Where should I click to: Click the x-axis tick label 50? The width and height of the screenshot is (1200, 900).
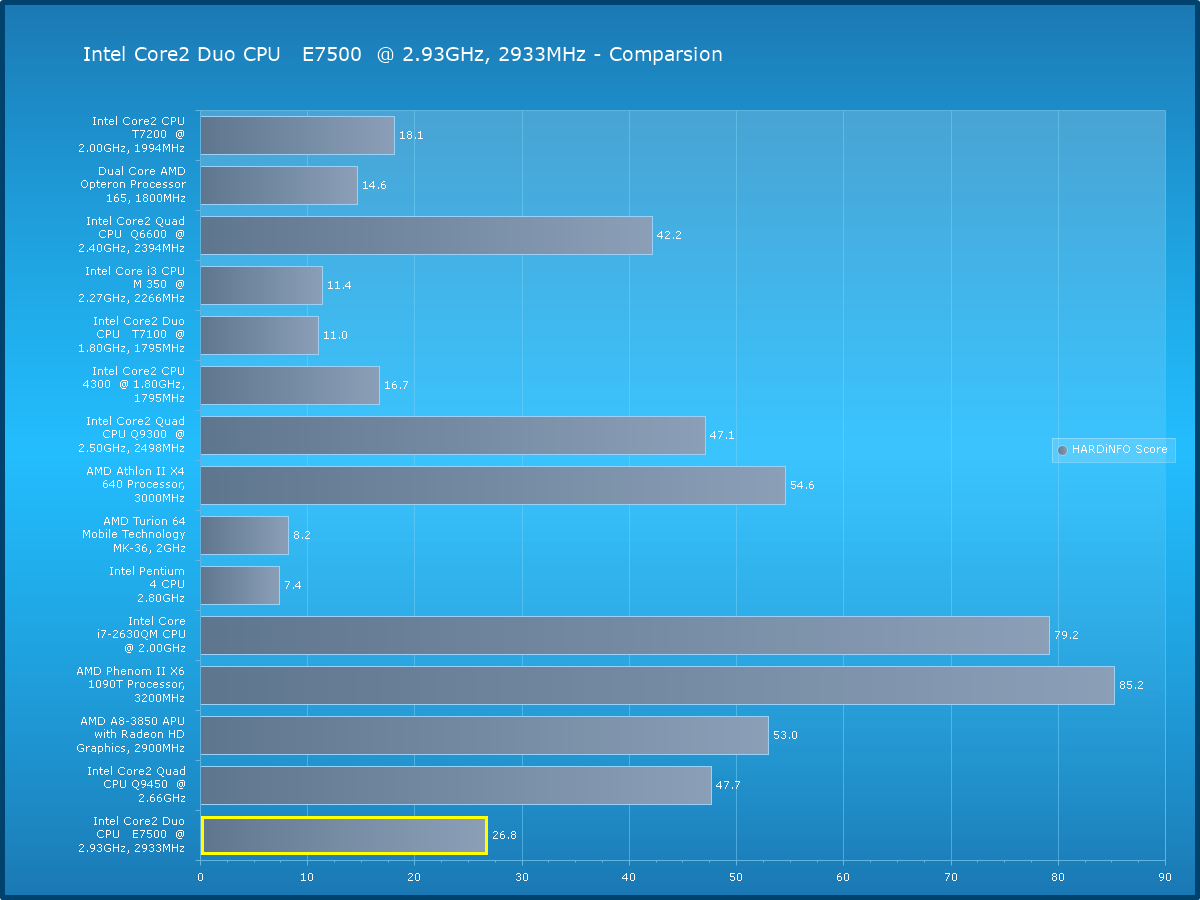point(736,877)
